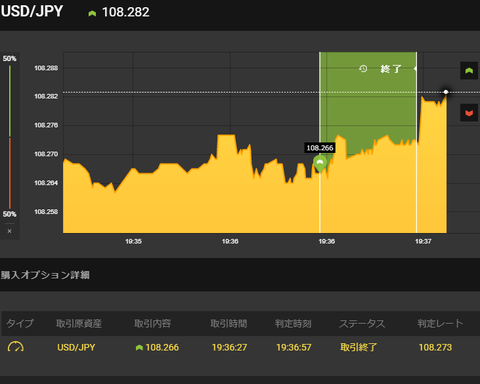
Task: Close the sentiment bar with the X
Action: click(x=10, y=231)
